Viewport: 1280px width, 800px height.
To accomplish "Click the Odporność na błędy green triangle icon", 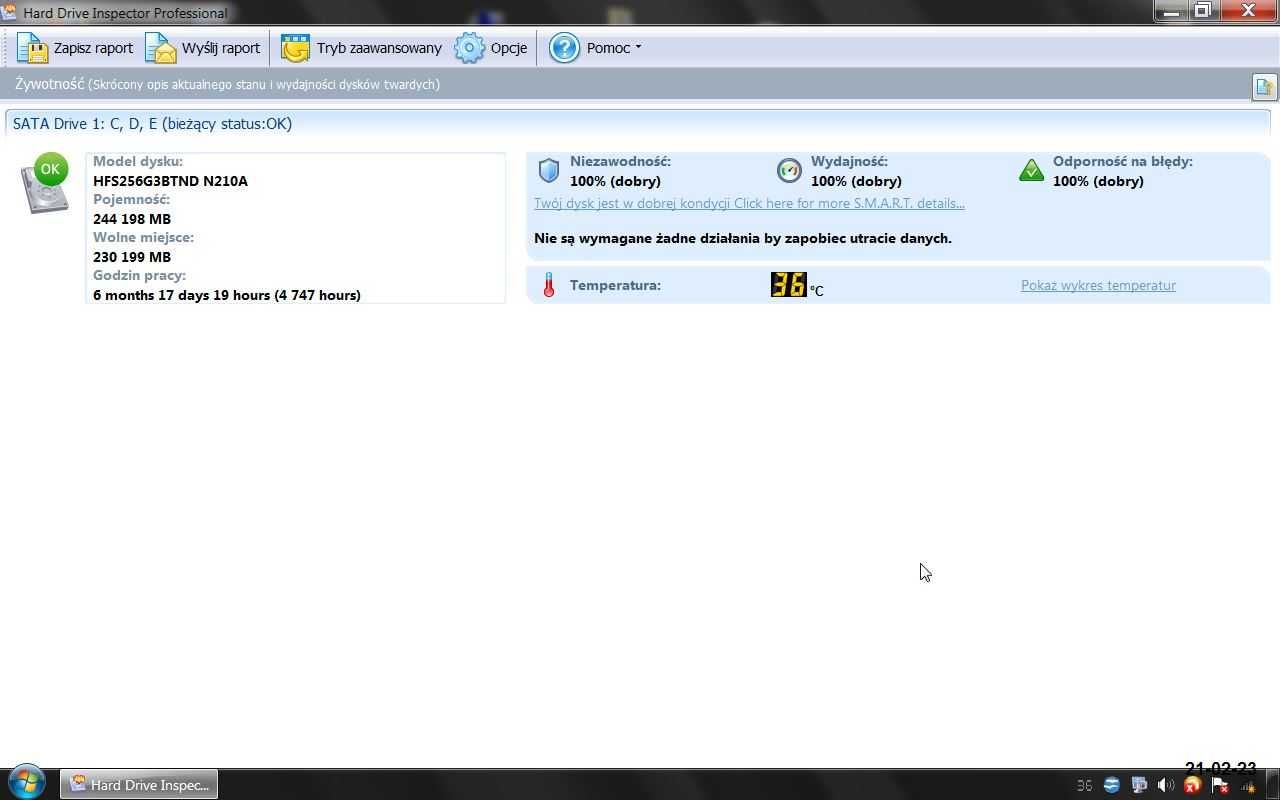I will [x=1031, y=171].
